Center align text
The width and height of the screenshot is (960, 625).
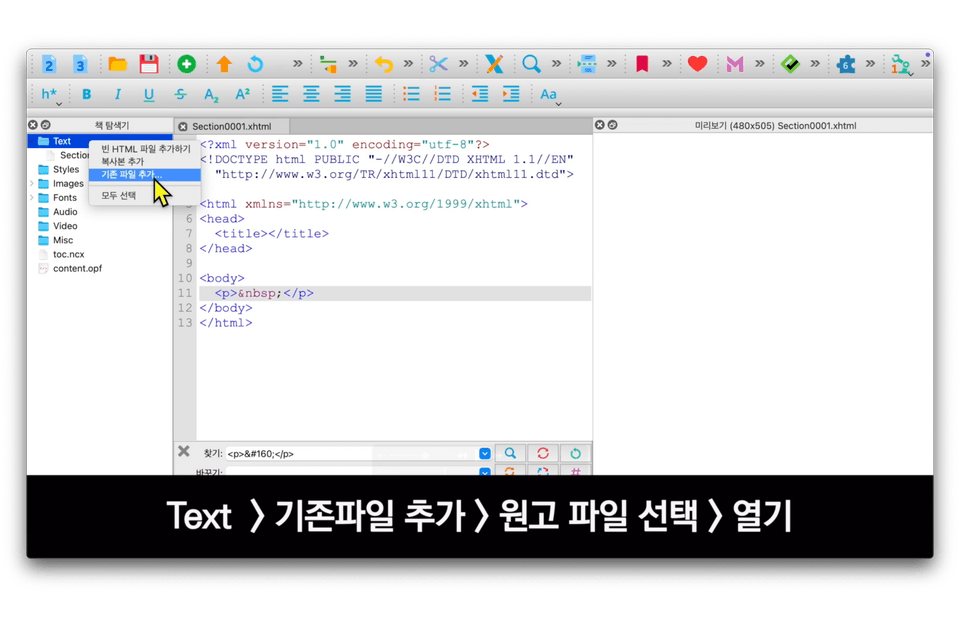(311, 94)
